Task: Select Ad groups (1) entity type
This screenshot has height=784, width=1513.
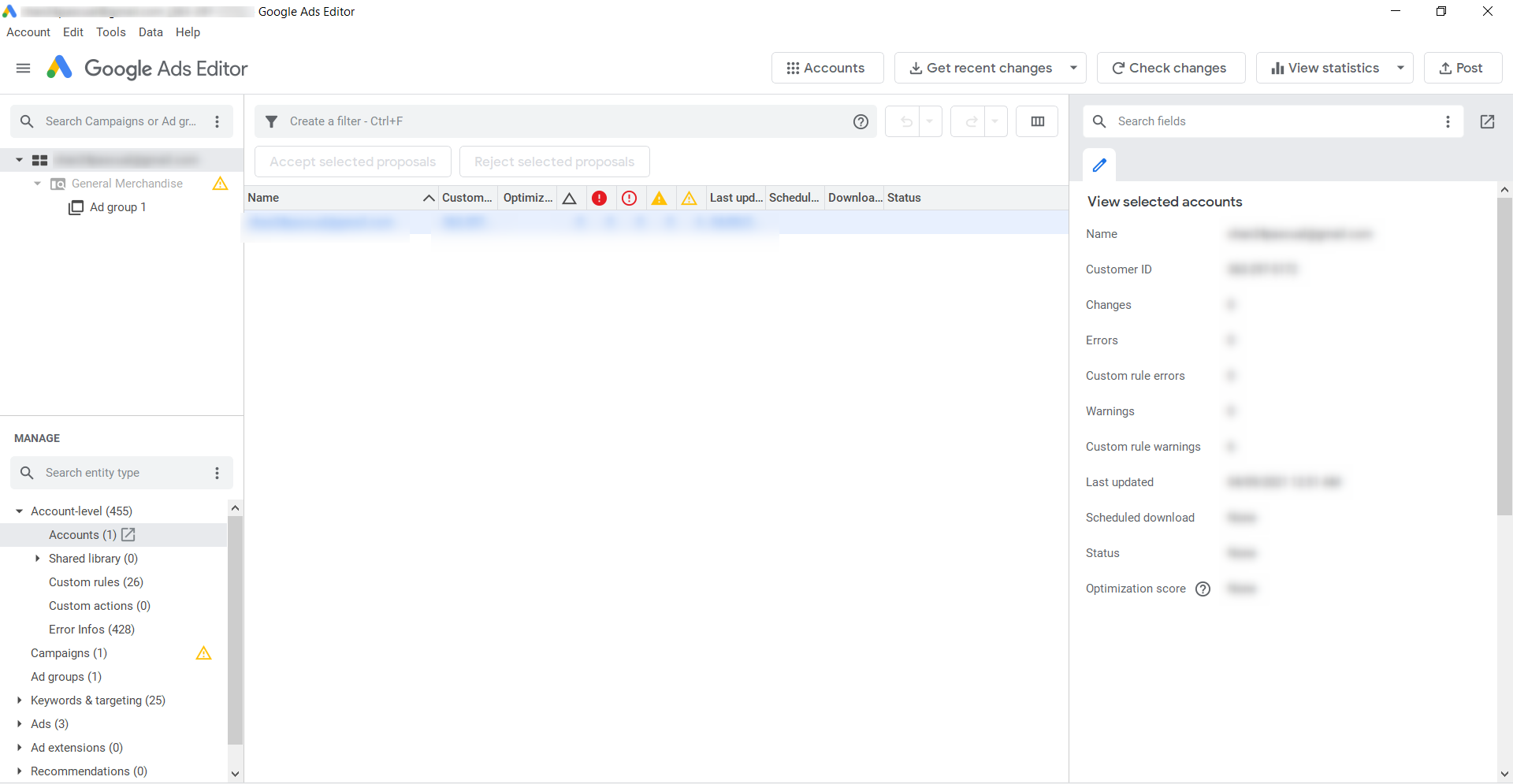Action: (x=66, y=677)
